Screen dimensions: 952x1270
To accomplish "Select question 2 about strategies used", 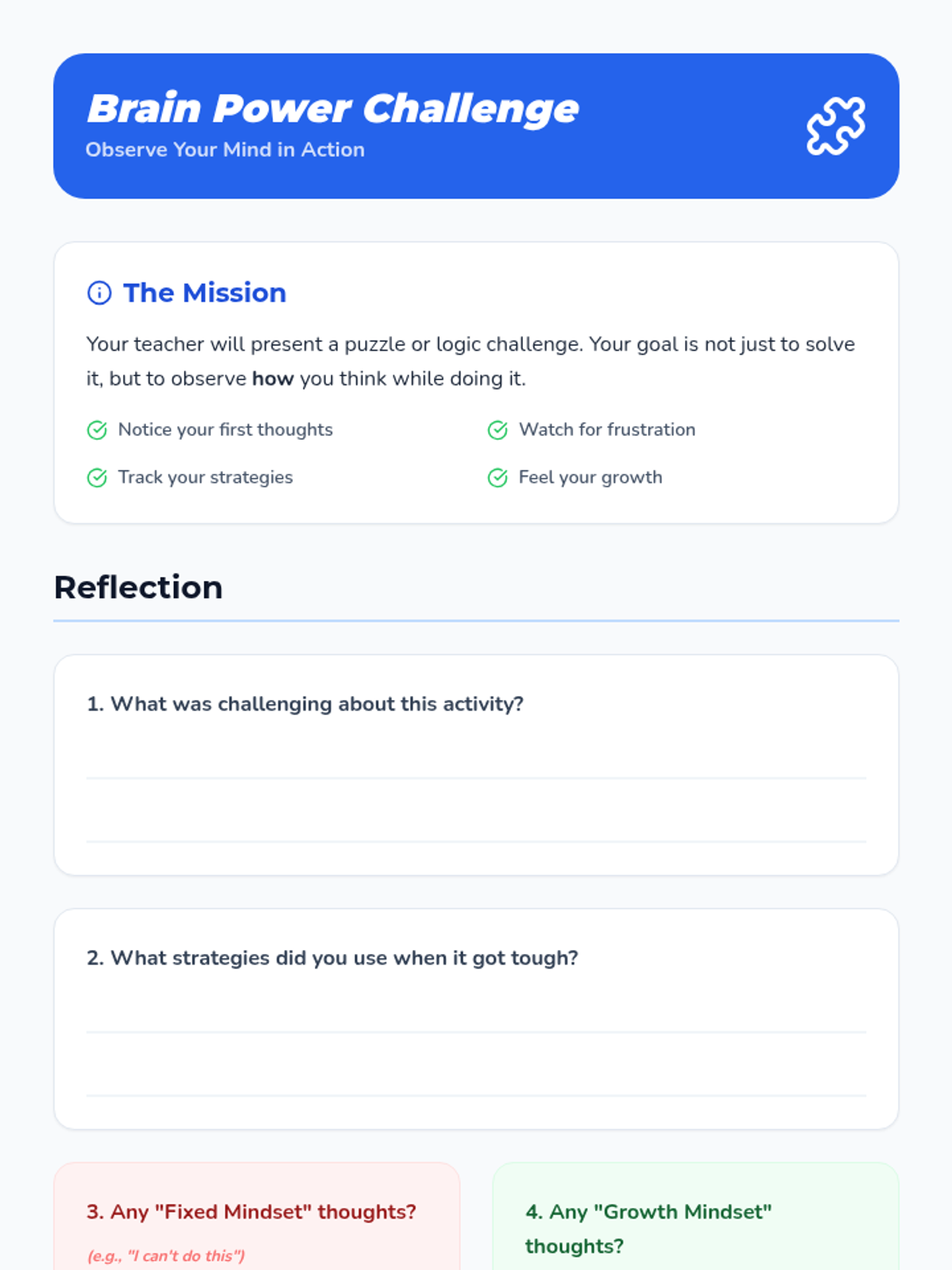I will [x=332, y=958].
